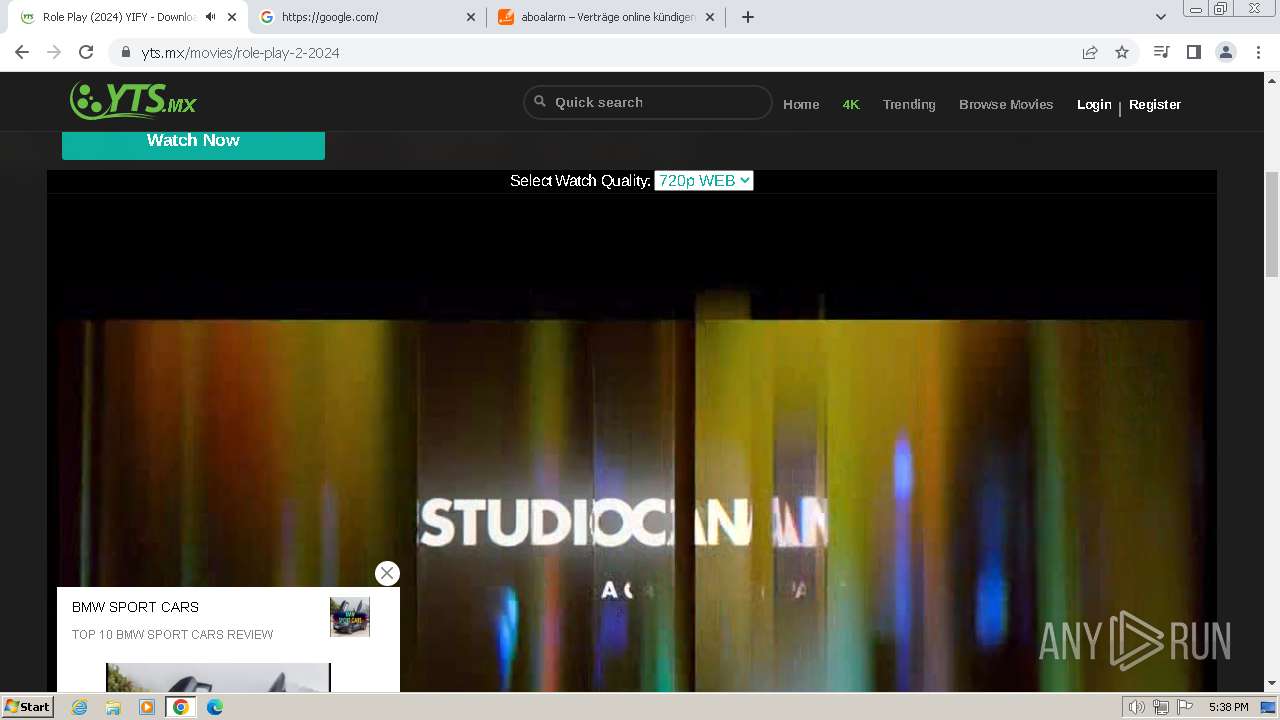Image resolution: width=1280 pixels, height=720 pixels.
Task: Click the 5:38 PM clock
Action: (1228, 707)
